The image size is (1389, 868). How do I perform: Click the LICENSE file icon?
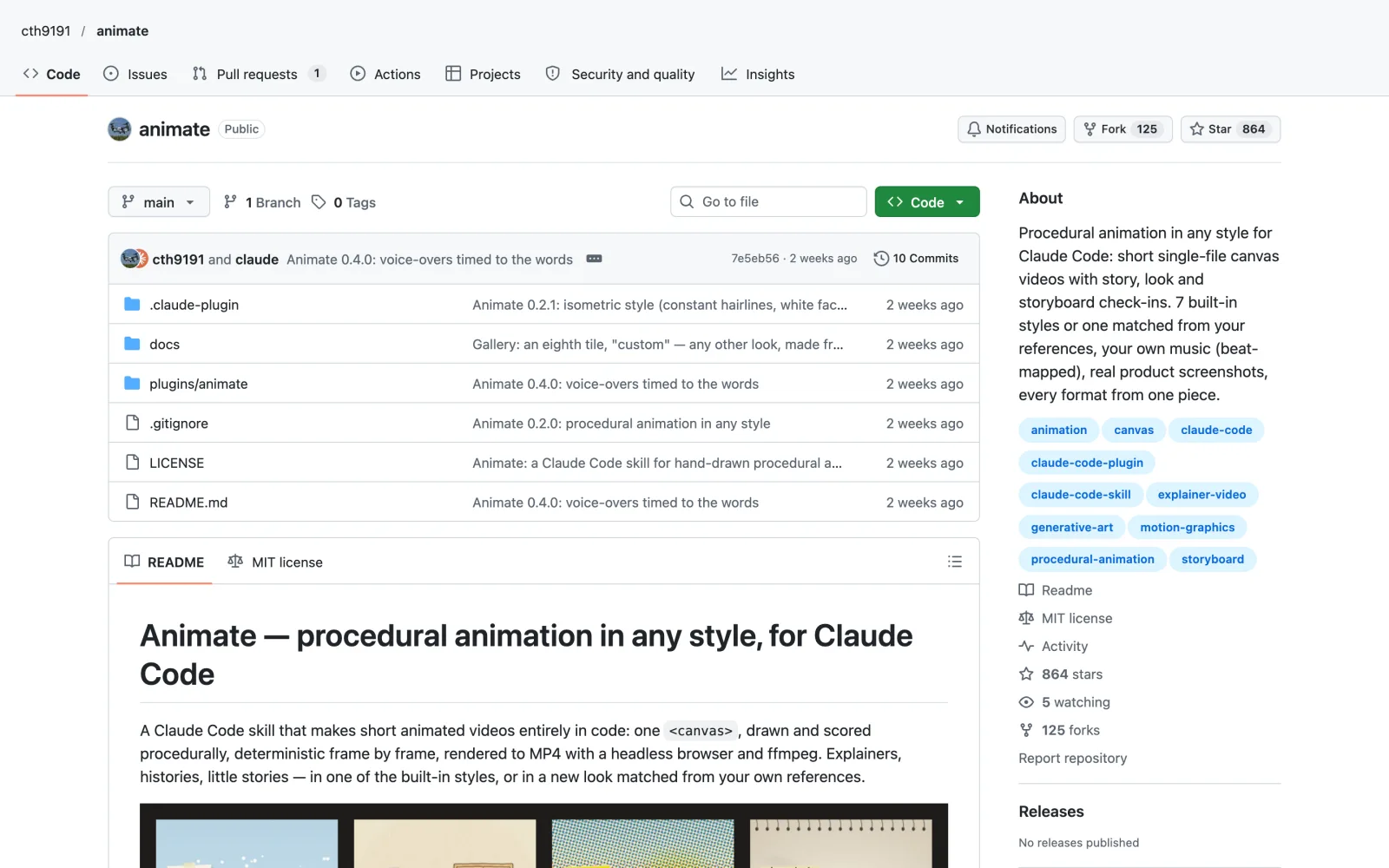[132, 463]
